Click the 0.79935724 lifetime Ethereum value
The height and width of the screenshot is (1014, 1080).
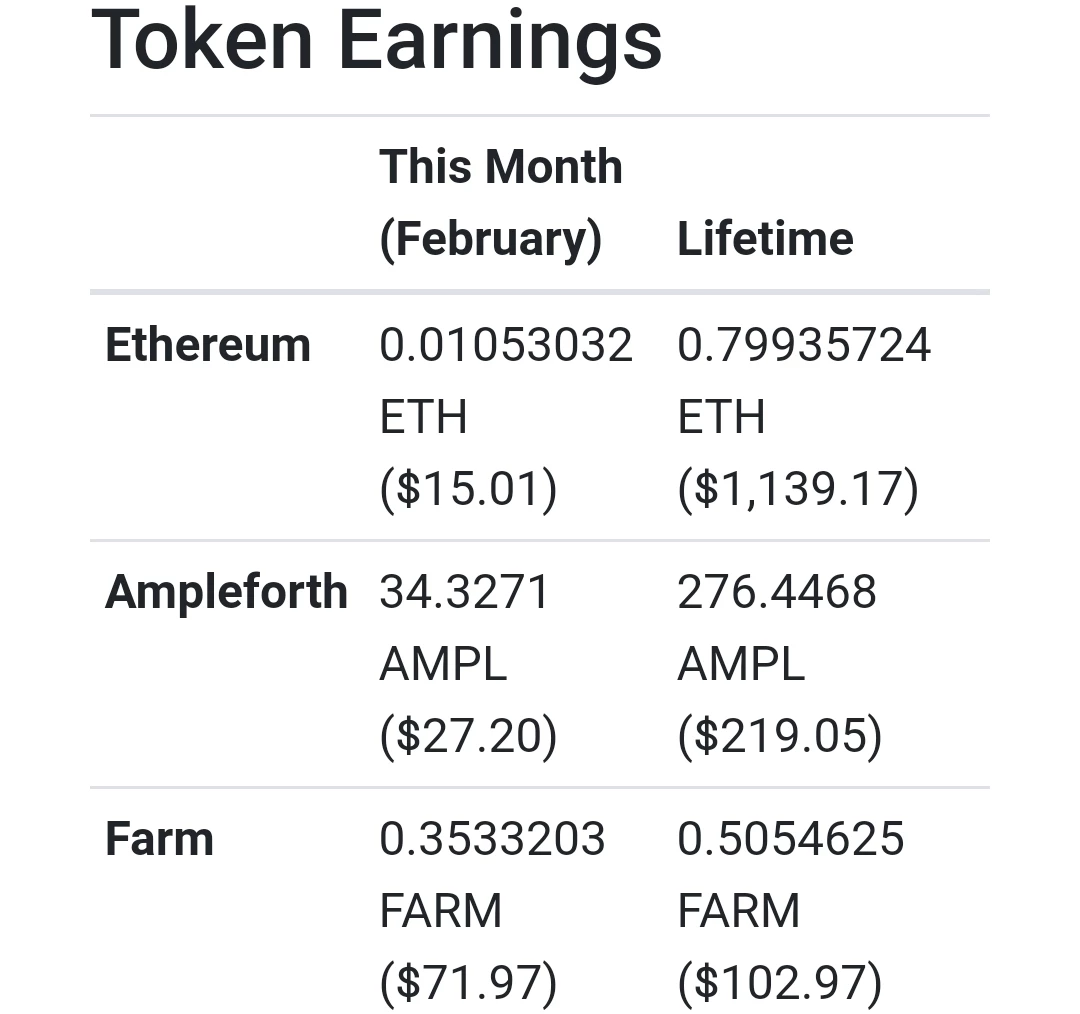804,344
